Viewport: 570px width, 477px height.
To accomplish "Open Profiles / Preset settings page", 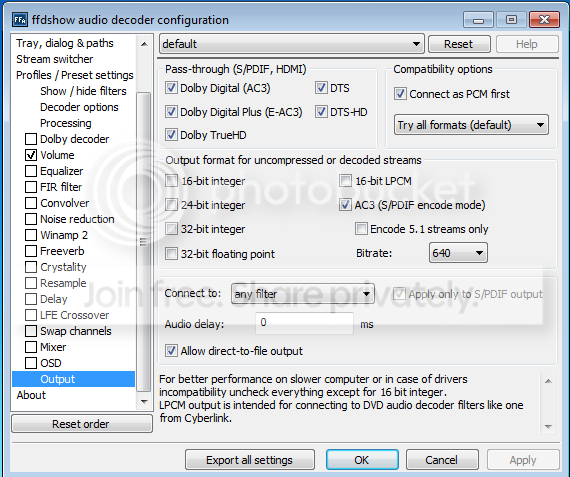I will click(75, 75).
